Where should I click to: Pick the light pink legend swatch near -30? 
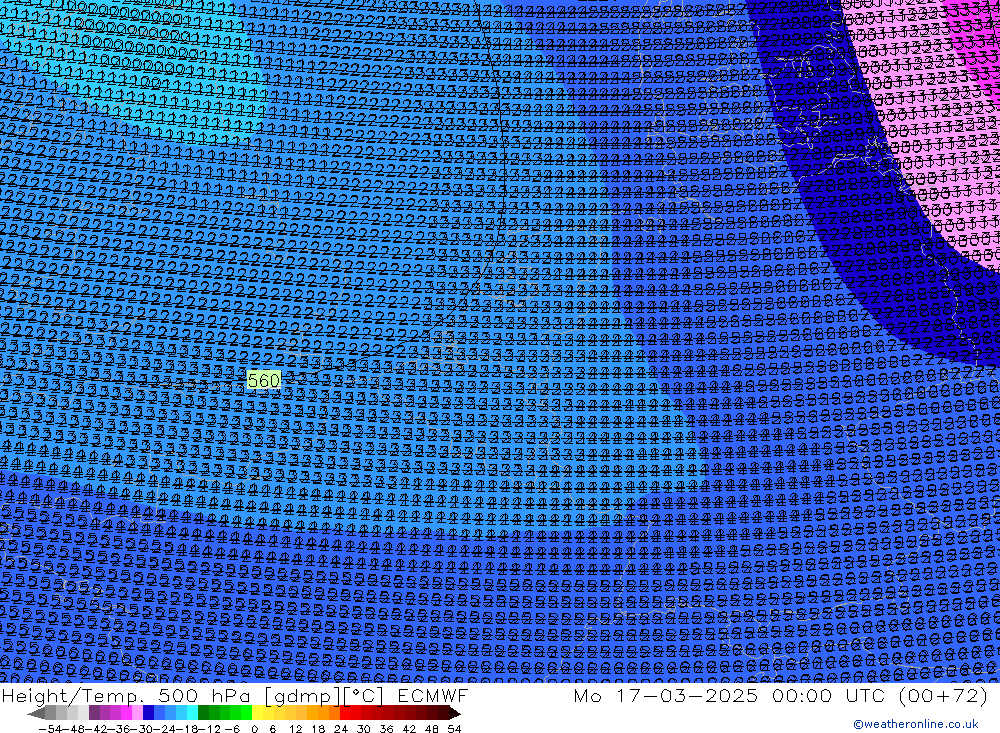(x=137, y=713)
